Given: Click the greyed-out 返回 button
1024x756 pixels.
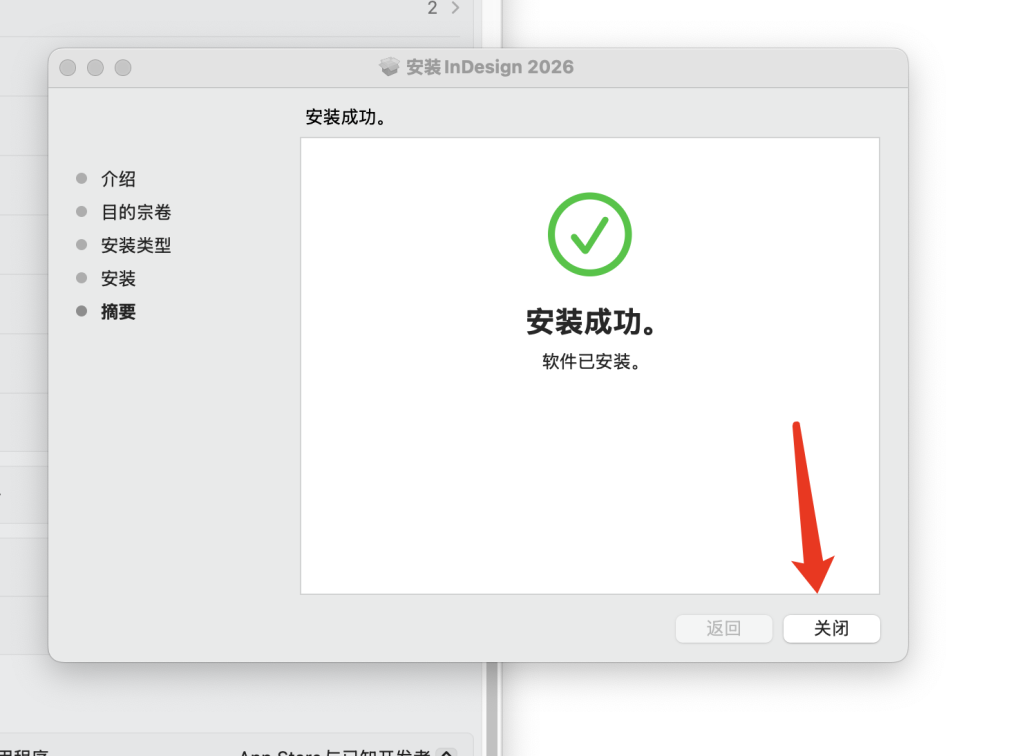Looking at the screenshot, I should coord(724,629).
